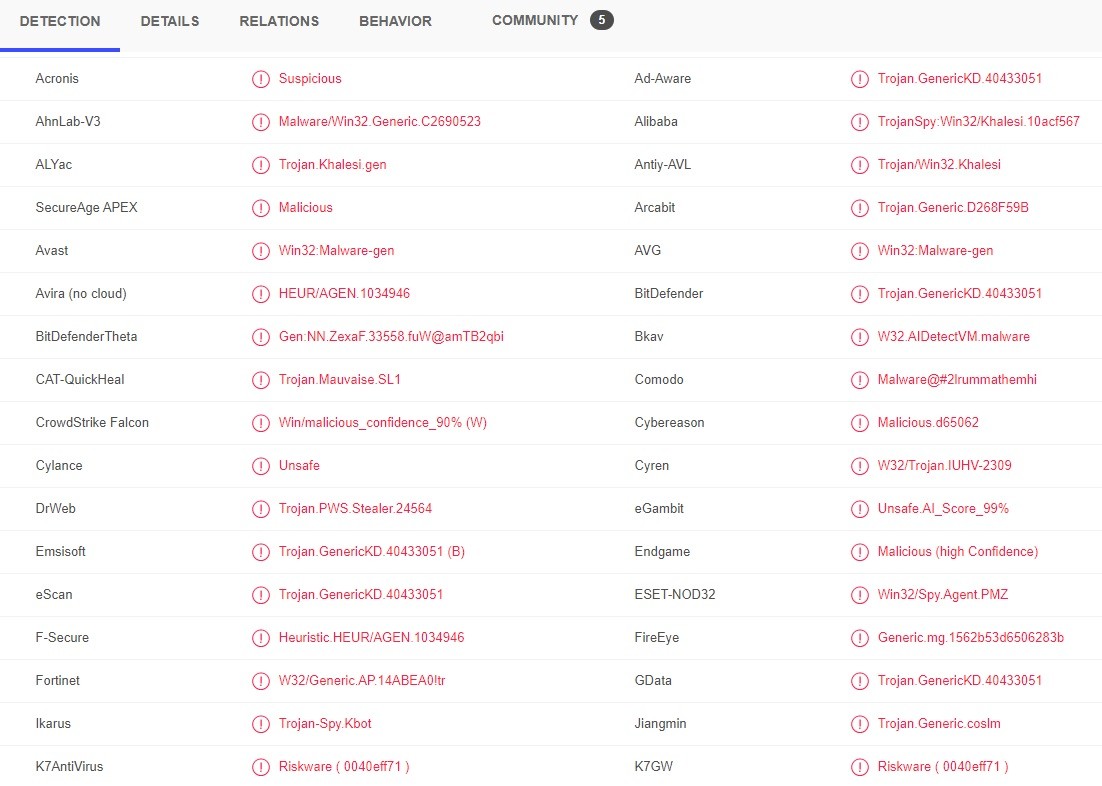Viewport: 1102px width, 786px height.
Task: Click the alert icon in BitDefenderTheta row
Action: click(x=261, y=337)
